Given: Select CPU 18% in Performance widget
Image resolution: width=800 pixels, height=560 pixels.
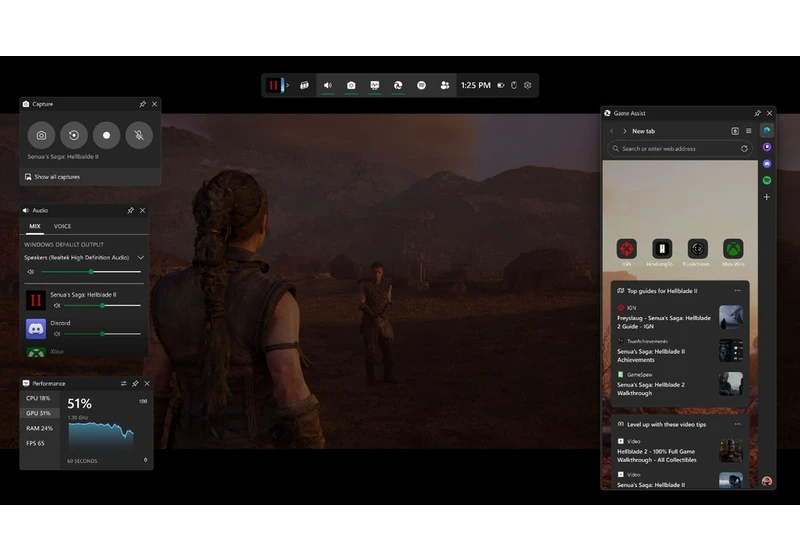Looking at the screenshot, I should click(x=40, y=398).
